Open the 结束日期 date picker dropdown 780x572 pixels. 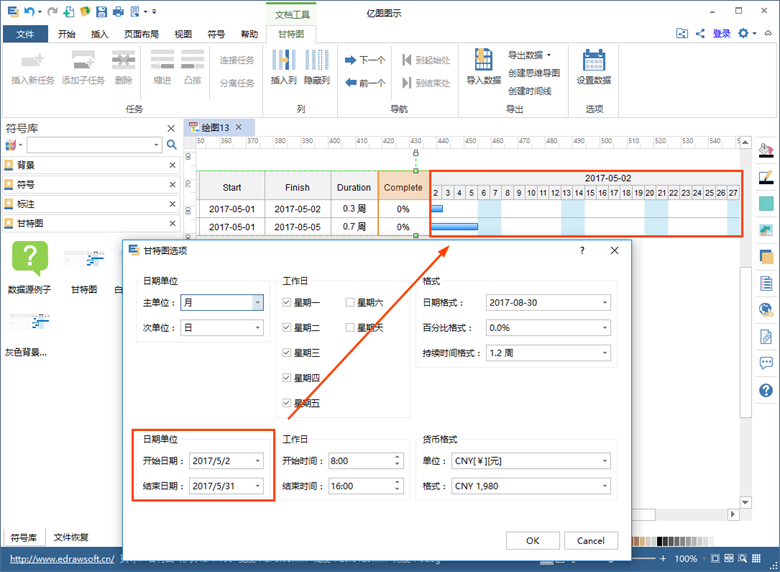258,486
